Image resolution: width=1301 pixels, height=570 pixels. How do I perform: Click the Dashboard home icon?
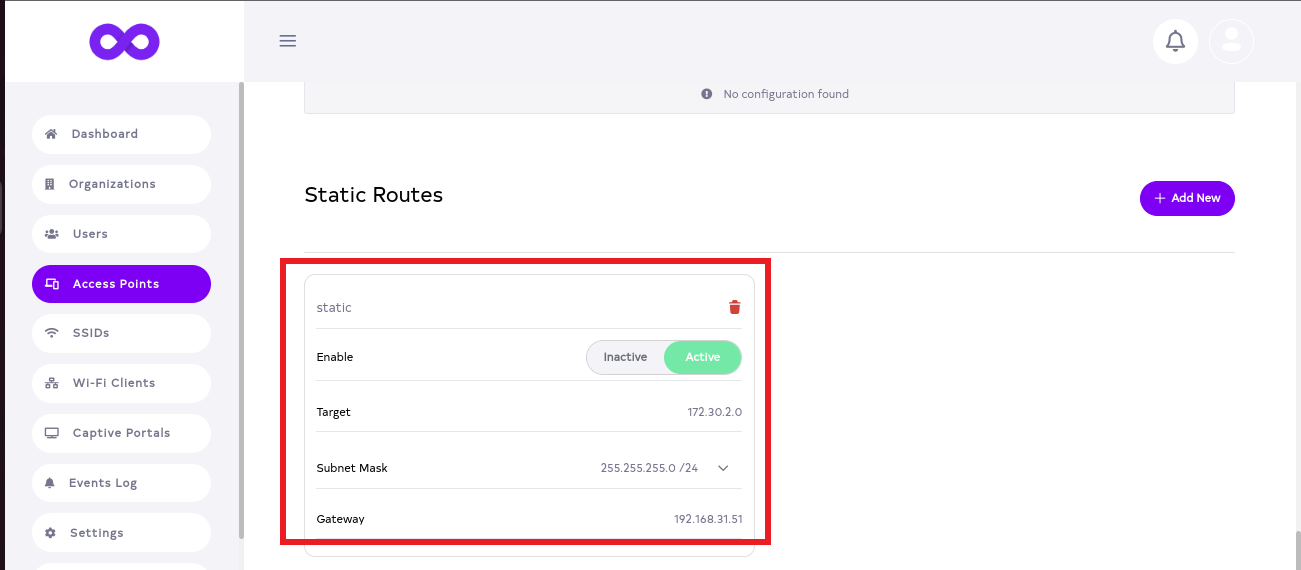(x=51, y=134)
